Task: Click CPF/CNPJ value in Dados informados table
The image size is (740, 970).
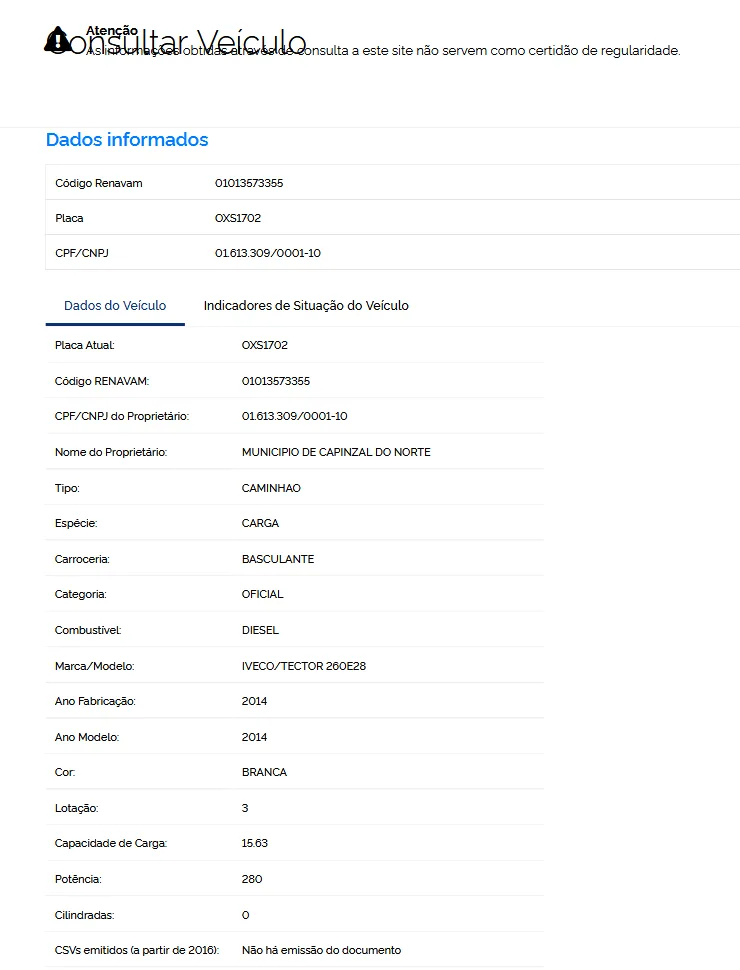Action: [x=267, y=253]
